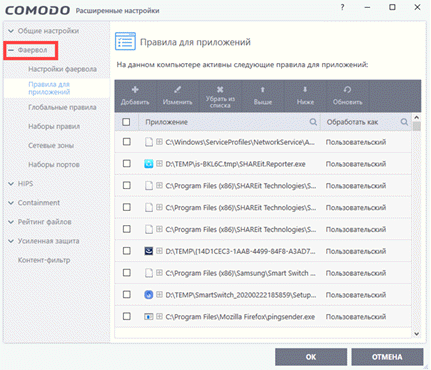
Task: Click Убрать из списка cross icon
Action: [x=220, y=89]
